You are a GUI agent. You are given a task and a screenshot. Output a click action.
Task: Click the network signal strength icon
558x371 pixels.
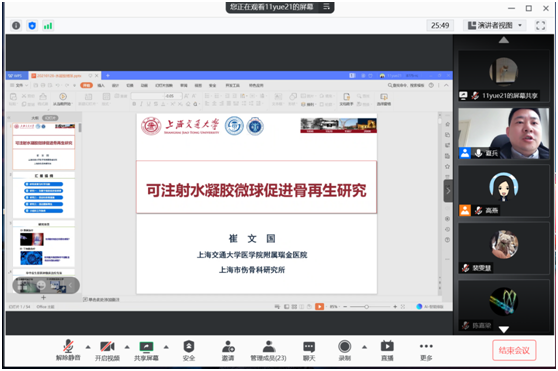[48, 26]
